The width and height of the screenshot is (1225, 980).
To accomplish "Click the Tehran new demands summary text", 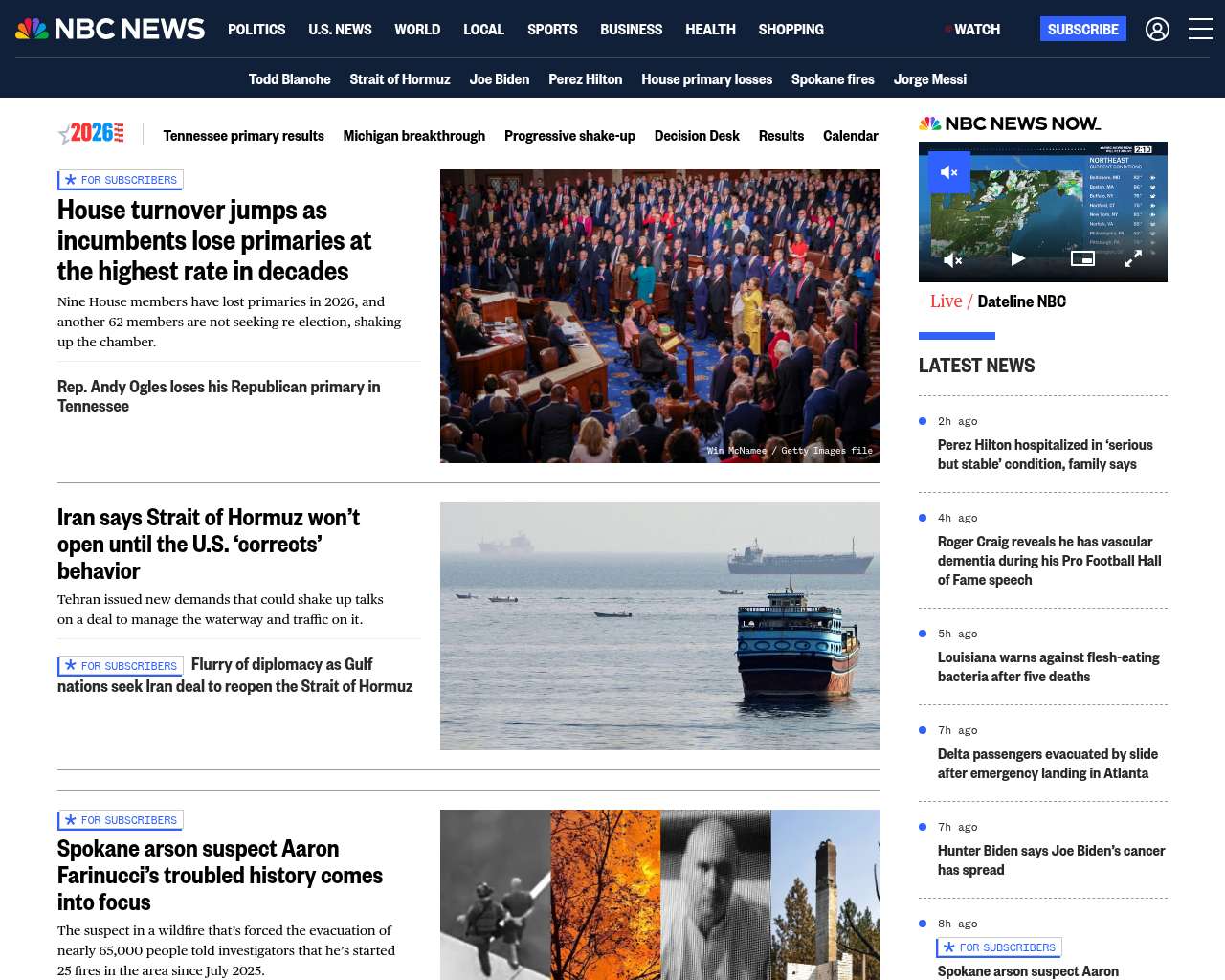I will point(220,610).
